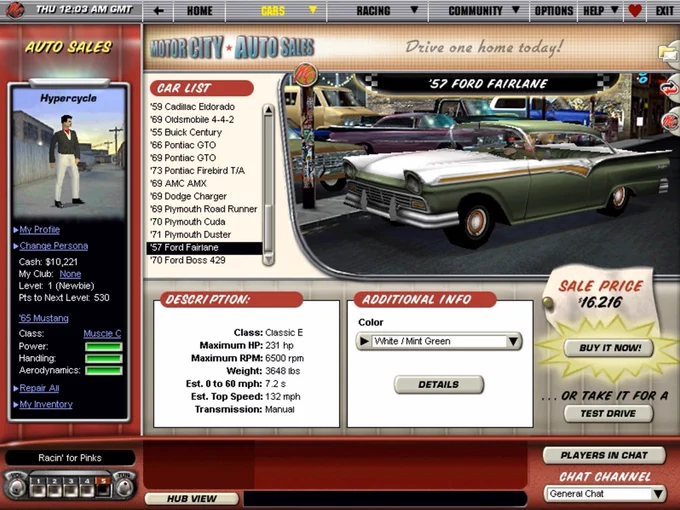Click the play arrow beside the Color field

[364, 341]
